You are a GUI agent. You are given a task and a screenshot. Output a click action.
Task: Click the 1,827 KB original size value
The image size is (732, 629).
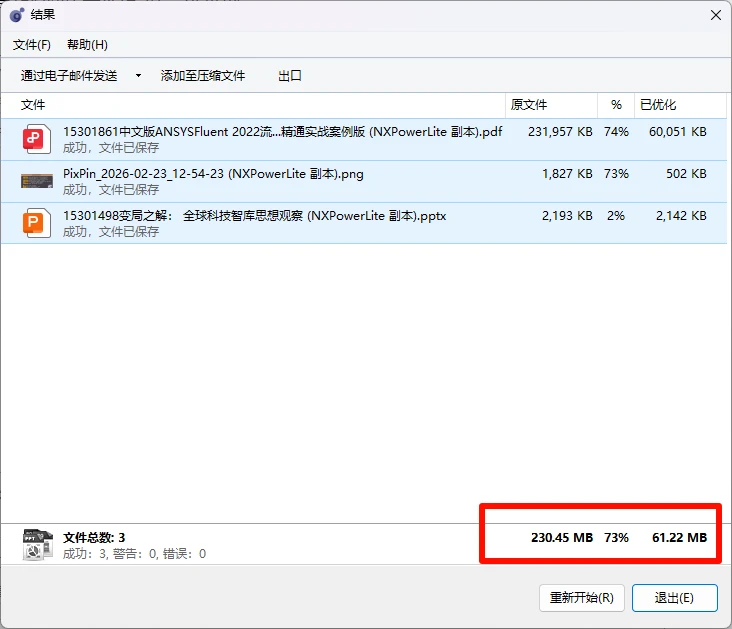pos(567,174)
